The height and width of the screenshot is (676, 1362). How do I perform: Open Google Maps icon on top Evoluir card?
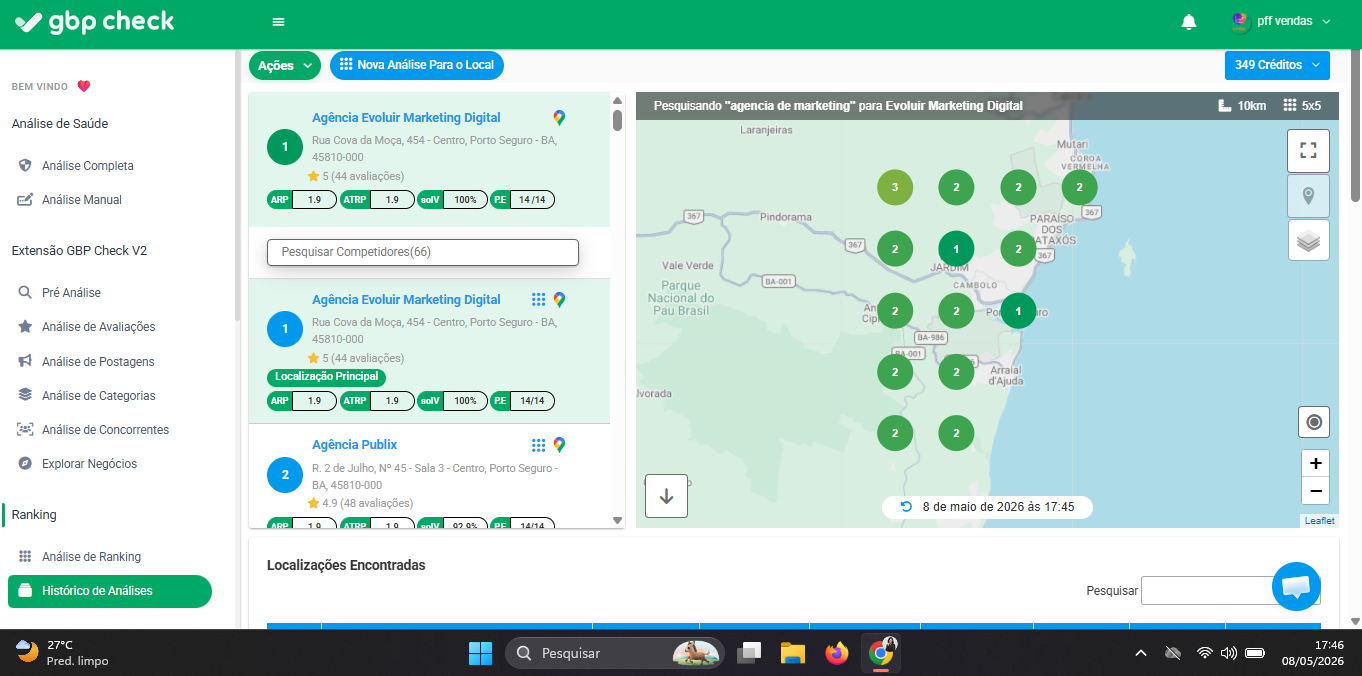coord(559,118)
